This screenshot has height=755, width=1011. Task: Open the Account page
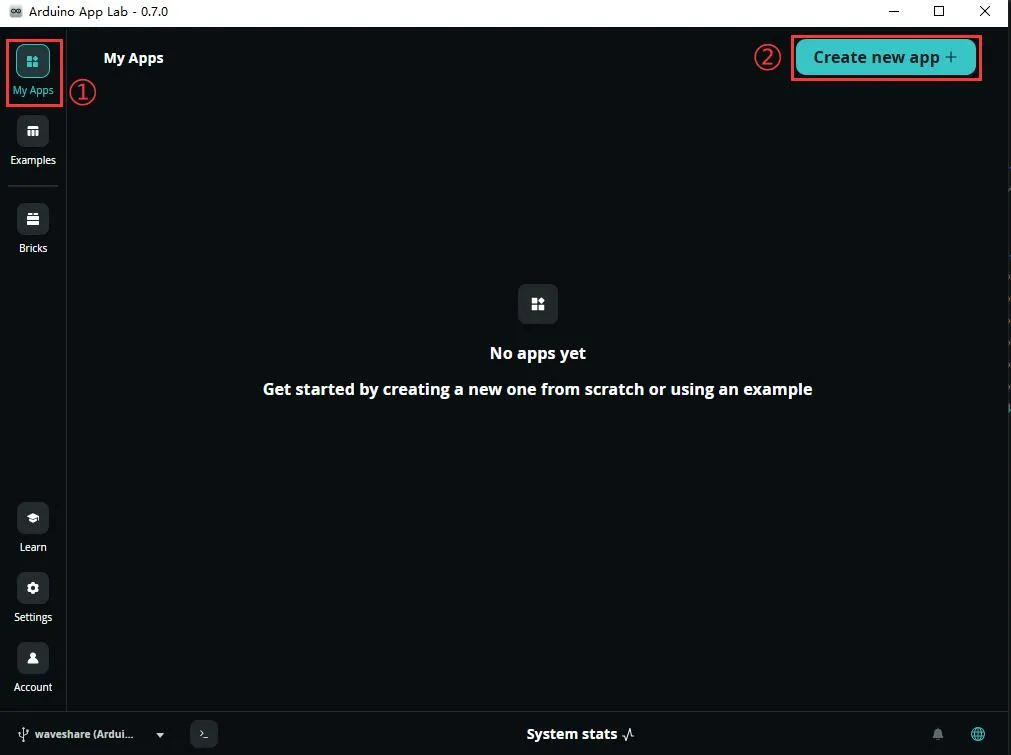point(33,668)
